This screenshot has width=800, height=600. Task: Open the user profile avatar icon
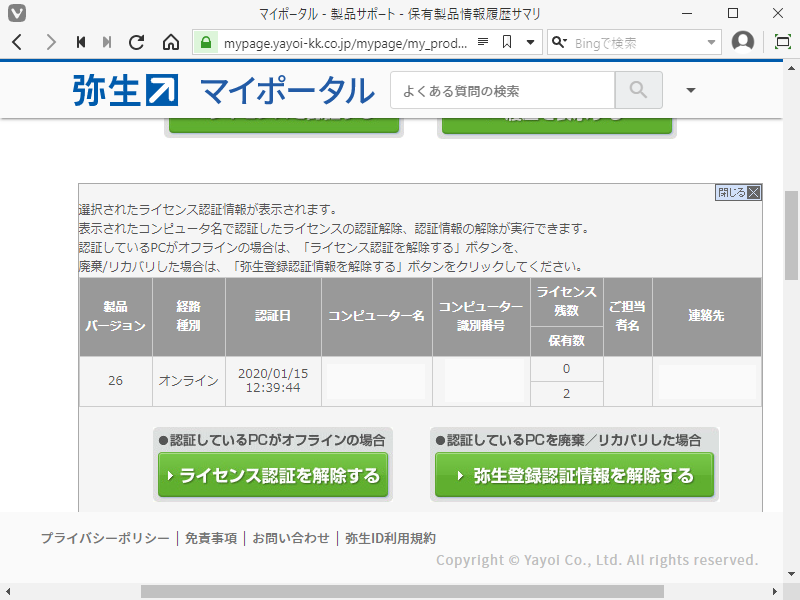pos(742,42)
